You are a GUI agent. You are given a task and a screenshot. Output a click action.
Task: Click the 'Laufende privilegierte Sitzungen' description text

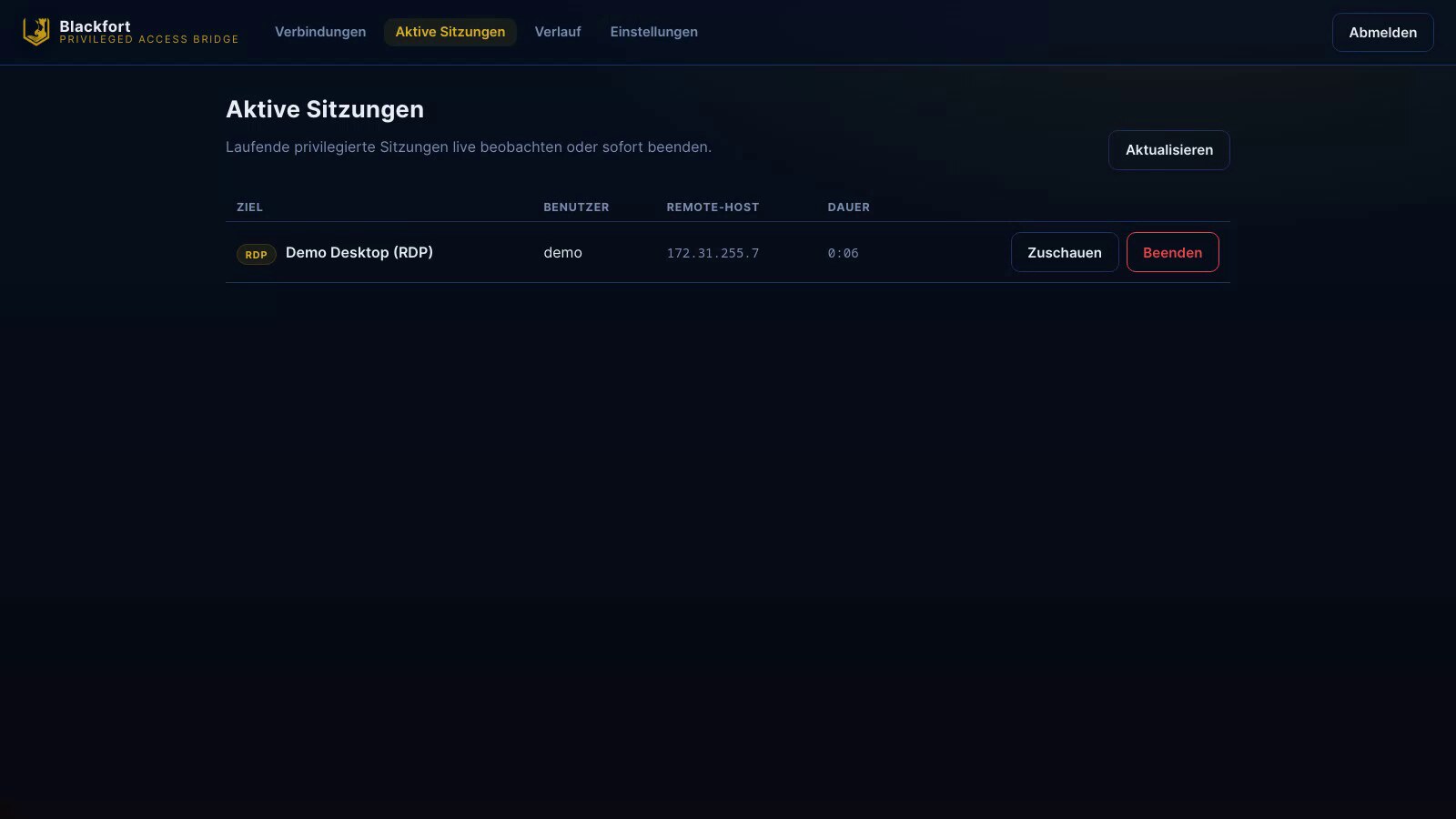(x=469, y=147)
